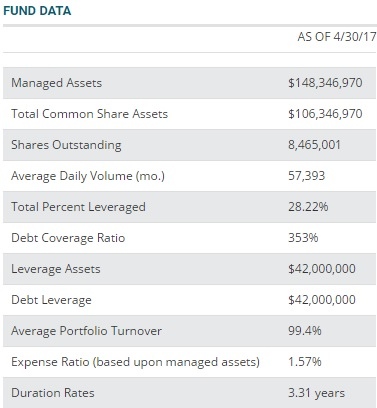Click the Total Common Share Assets label
Viewport: 377px width, 408px height.
[x=89, y=114]
